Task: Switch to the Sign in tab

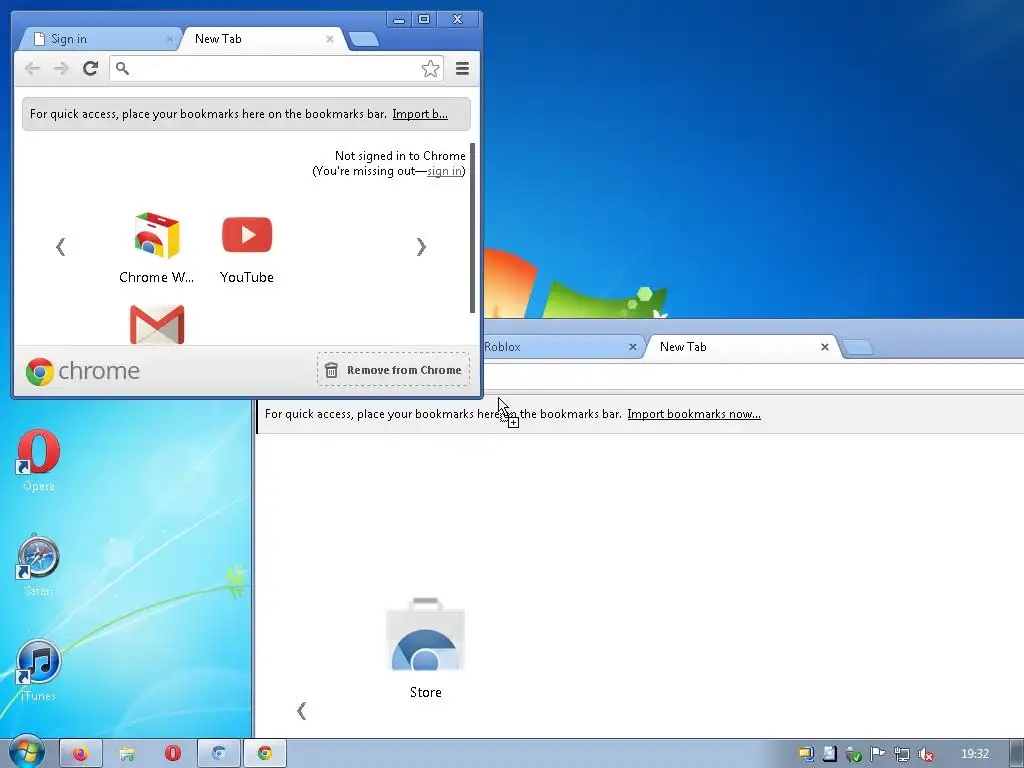Action: [98, 39]
